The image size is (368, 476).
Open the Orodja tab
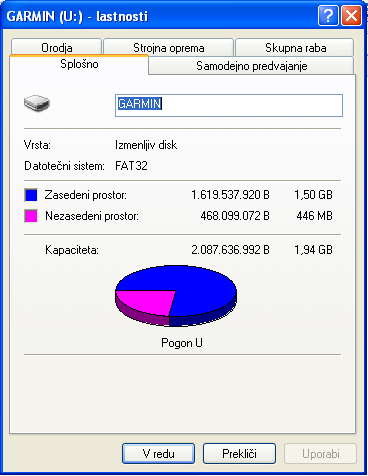[x=56, y=47]
